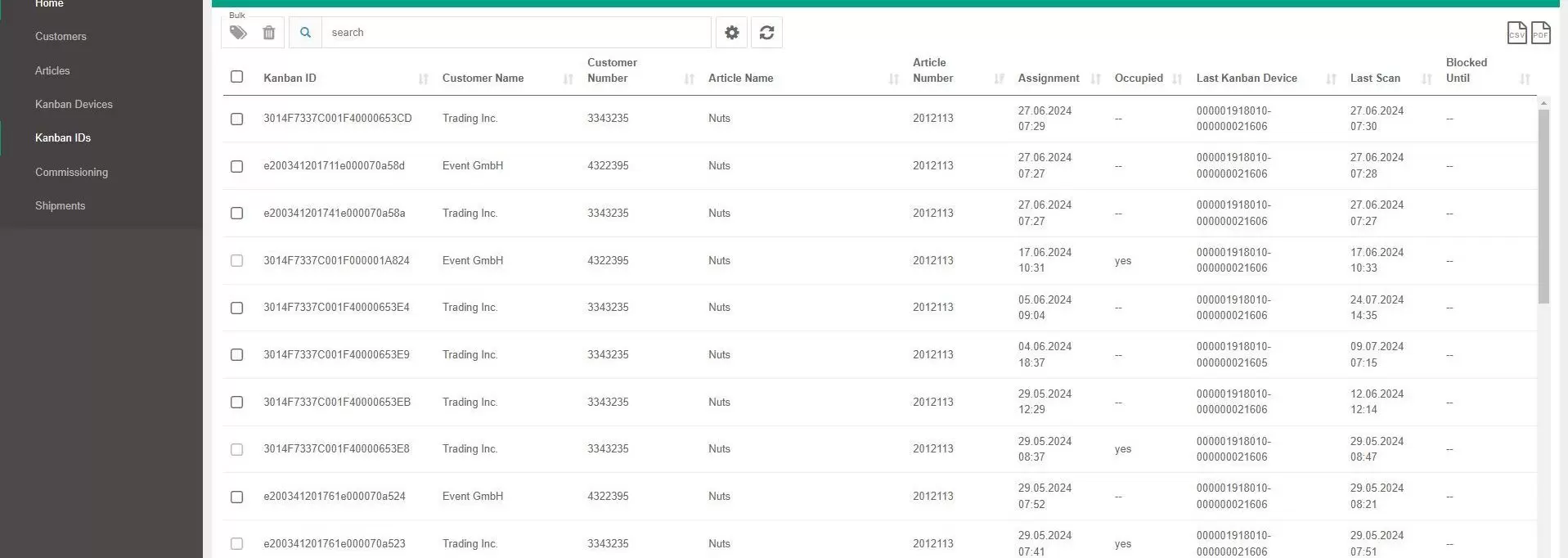Click the Kanban ID column header

(290, 79)
